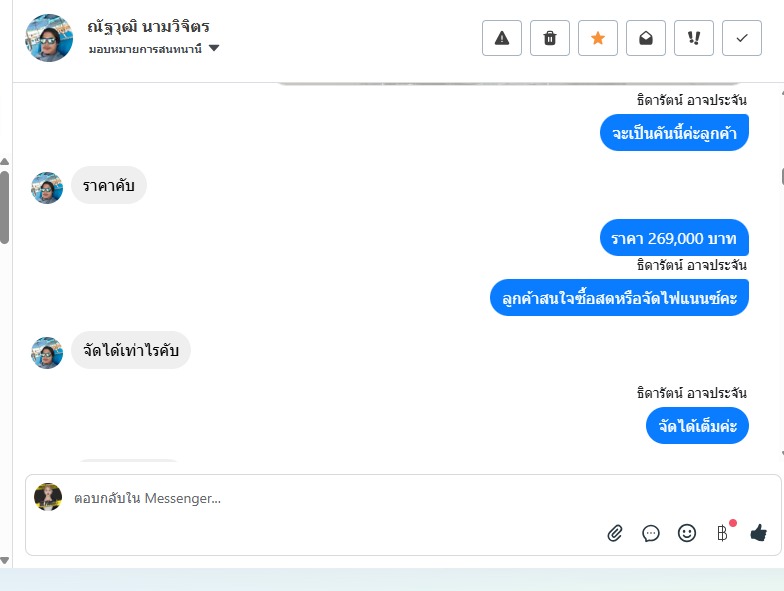Click the left panel scrollbar thumb
The width and height of the screenshot is (784, 591).
[x=4, y=207]
